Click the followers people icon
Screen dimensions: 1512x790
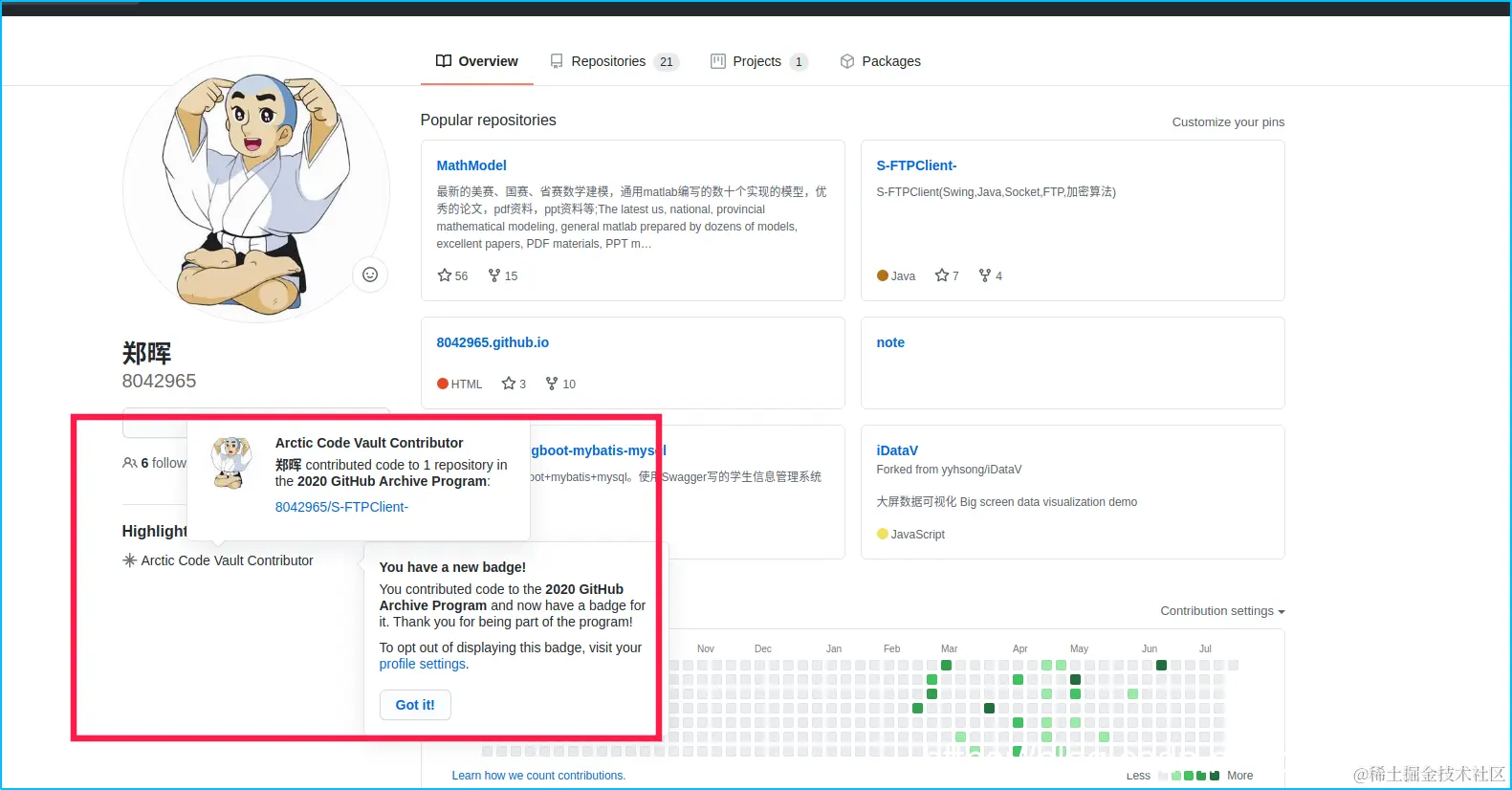tap(130, 463)
